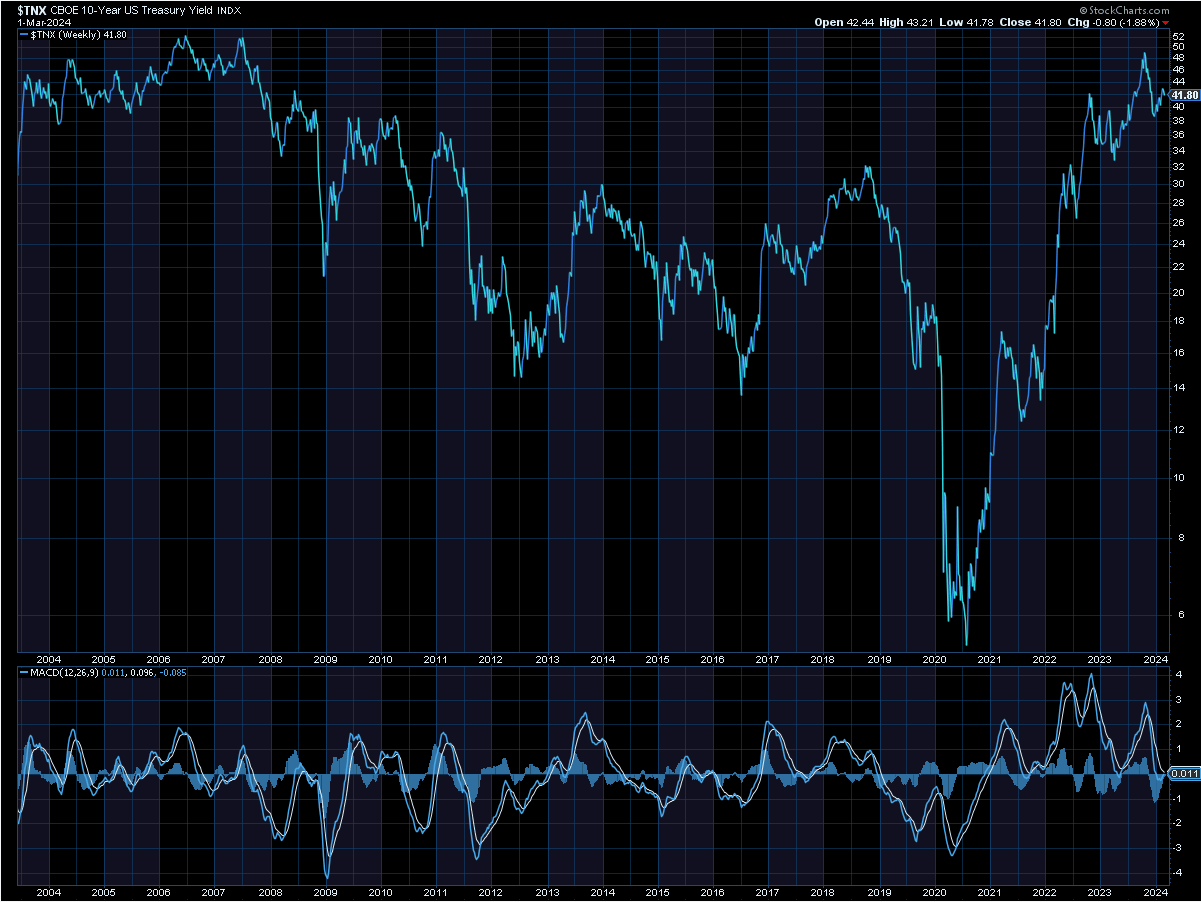This screenshot has height=902, width=1201.
Task: Click the MACD scale value -3
Action: coord(1178,847)
